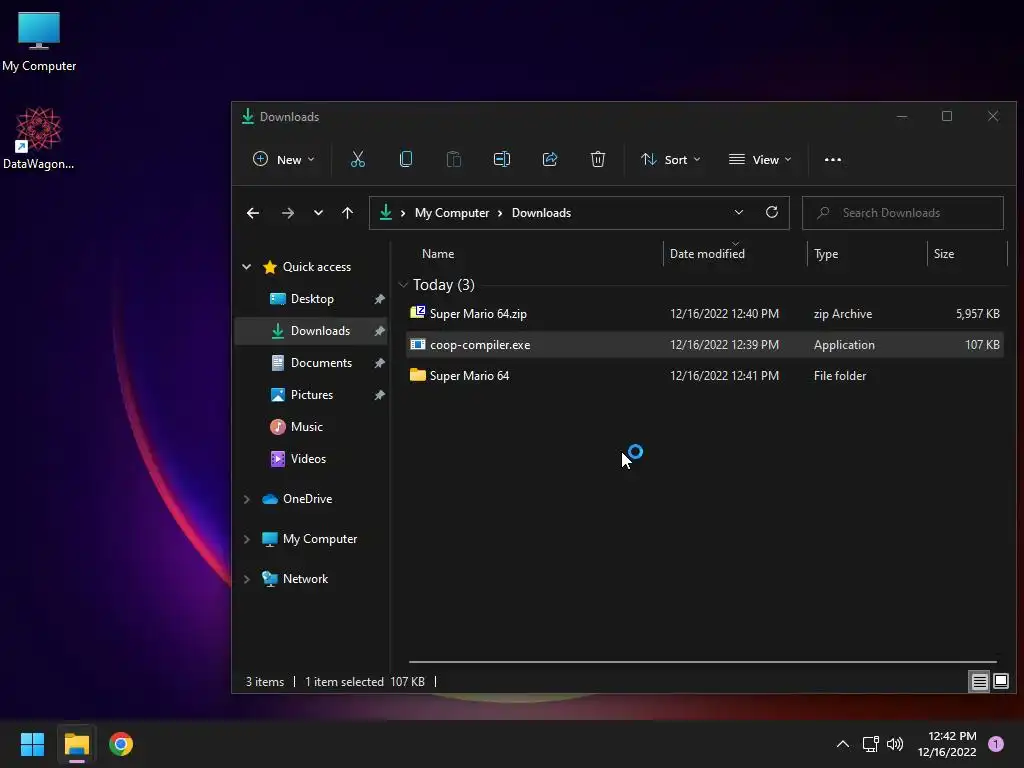Open network status in system tray
Image resolution: width=1024 pixels, height=768 pixels.
tap(871, 744)
